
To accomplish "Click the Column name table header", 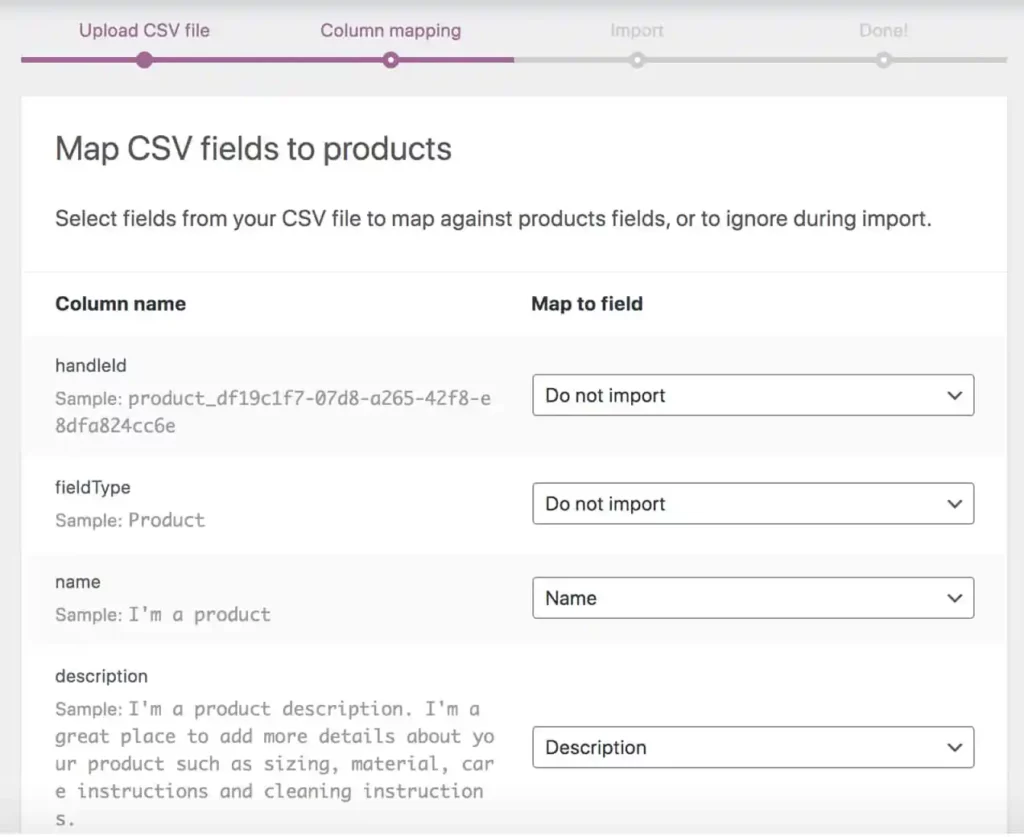I will click(x=120, y=304).
